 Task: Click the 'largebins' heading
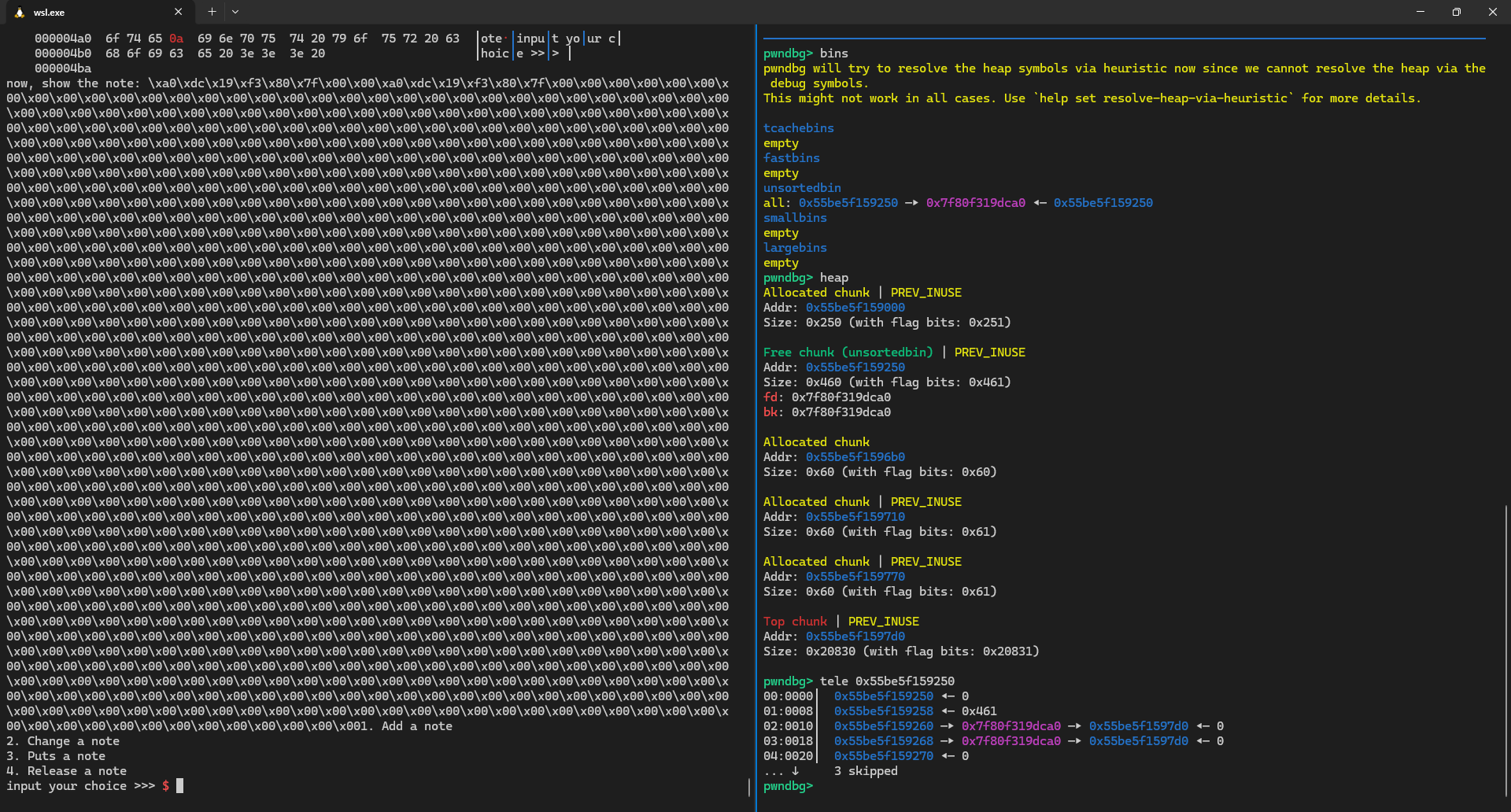(x=795, y=248)
